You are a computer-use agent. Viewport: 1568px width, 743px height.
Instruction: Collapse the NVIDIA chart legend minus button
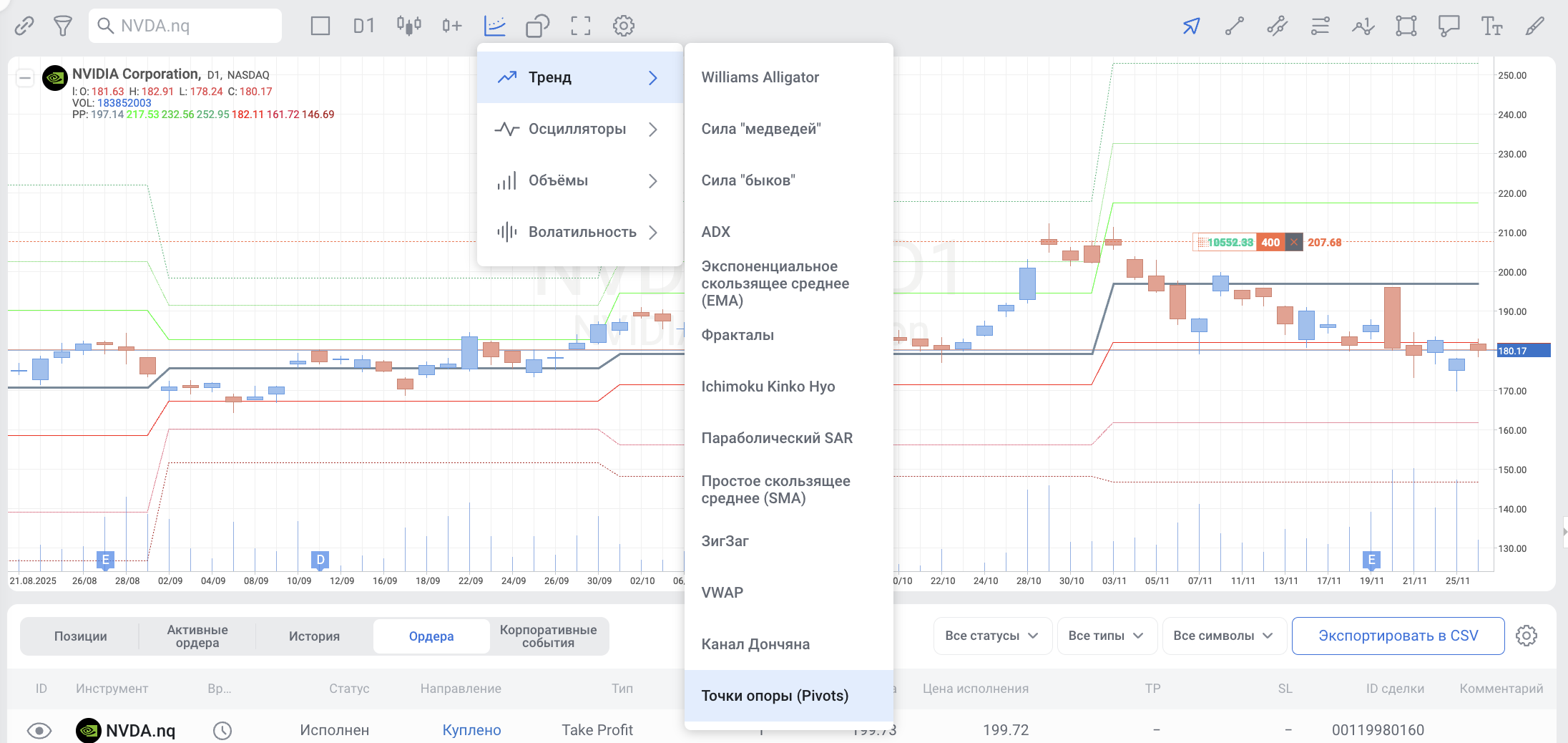pos(25,77)
